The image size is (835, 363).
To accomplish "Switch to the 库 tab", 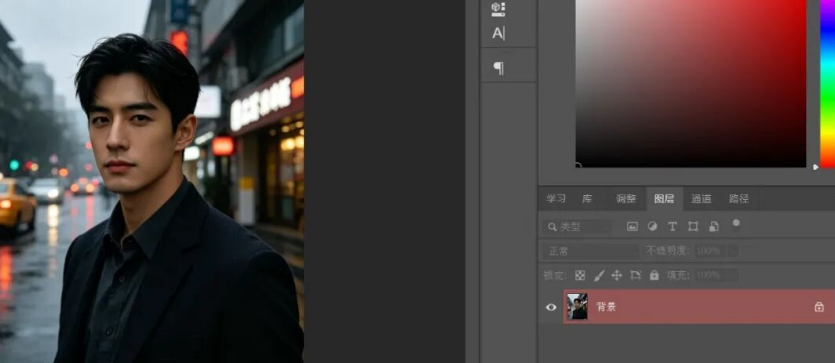I will click(x=587, y=199).
